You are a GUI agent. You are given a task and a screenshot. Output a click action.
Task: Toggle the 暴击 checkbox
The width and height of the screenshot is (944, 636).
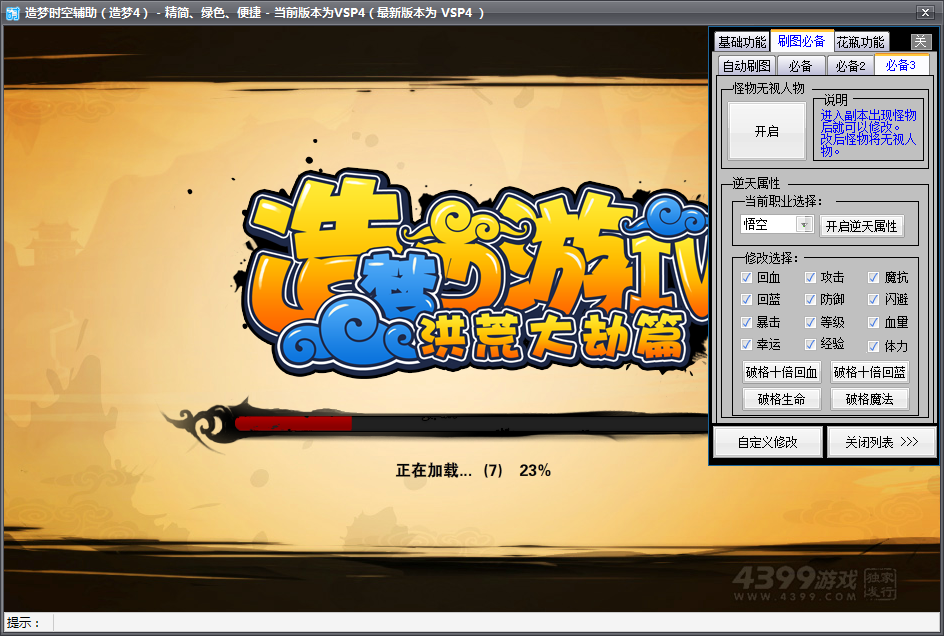[746, 322]
